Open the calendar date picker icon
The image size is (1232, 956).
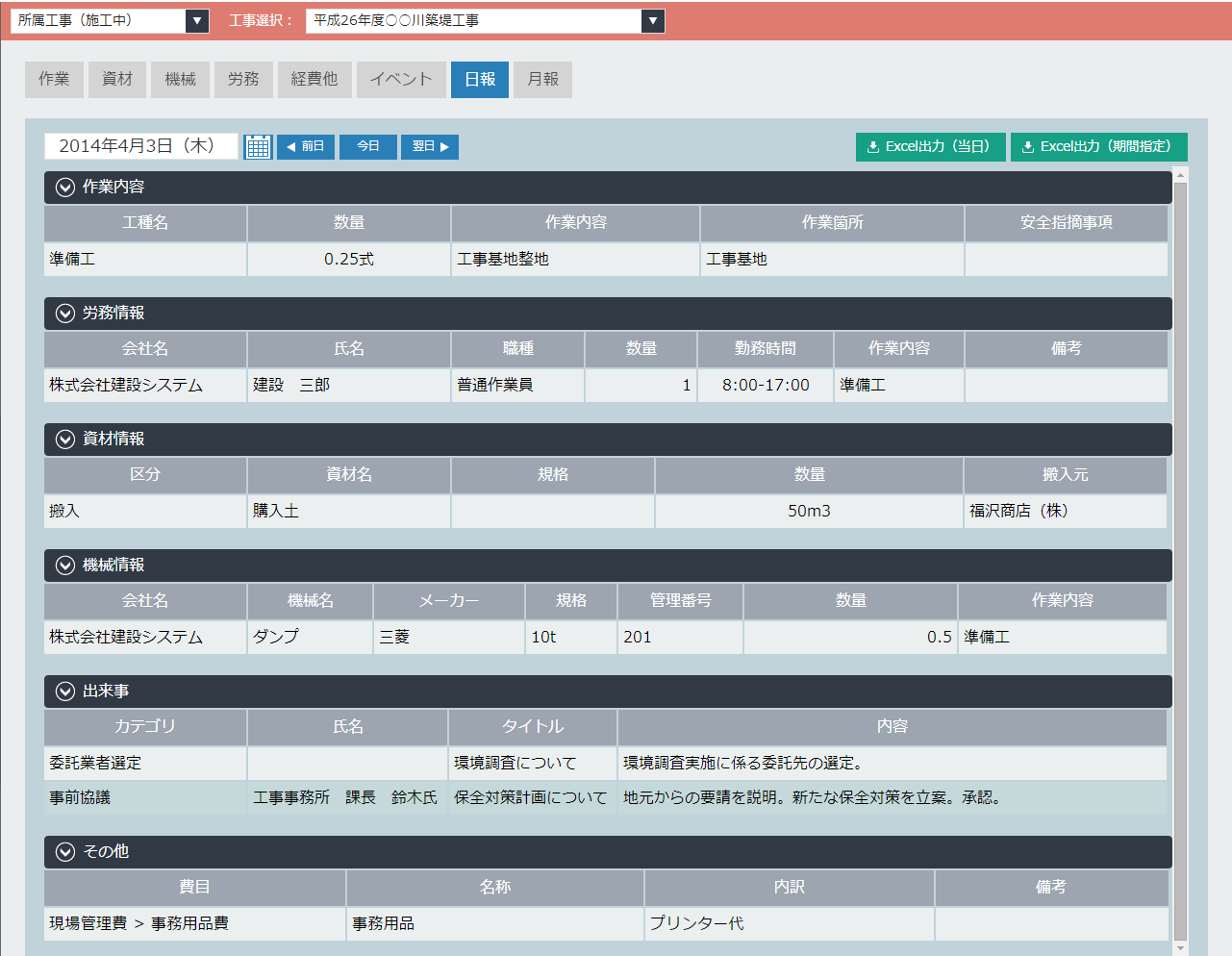tap(258, 146)
